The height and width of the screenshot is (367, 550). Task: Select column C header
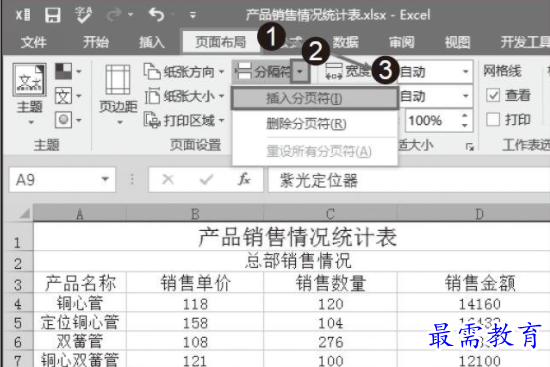pos(330,213)
